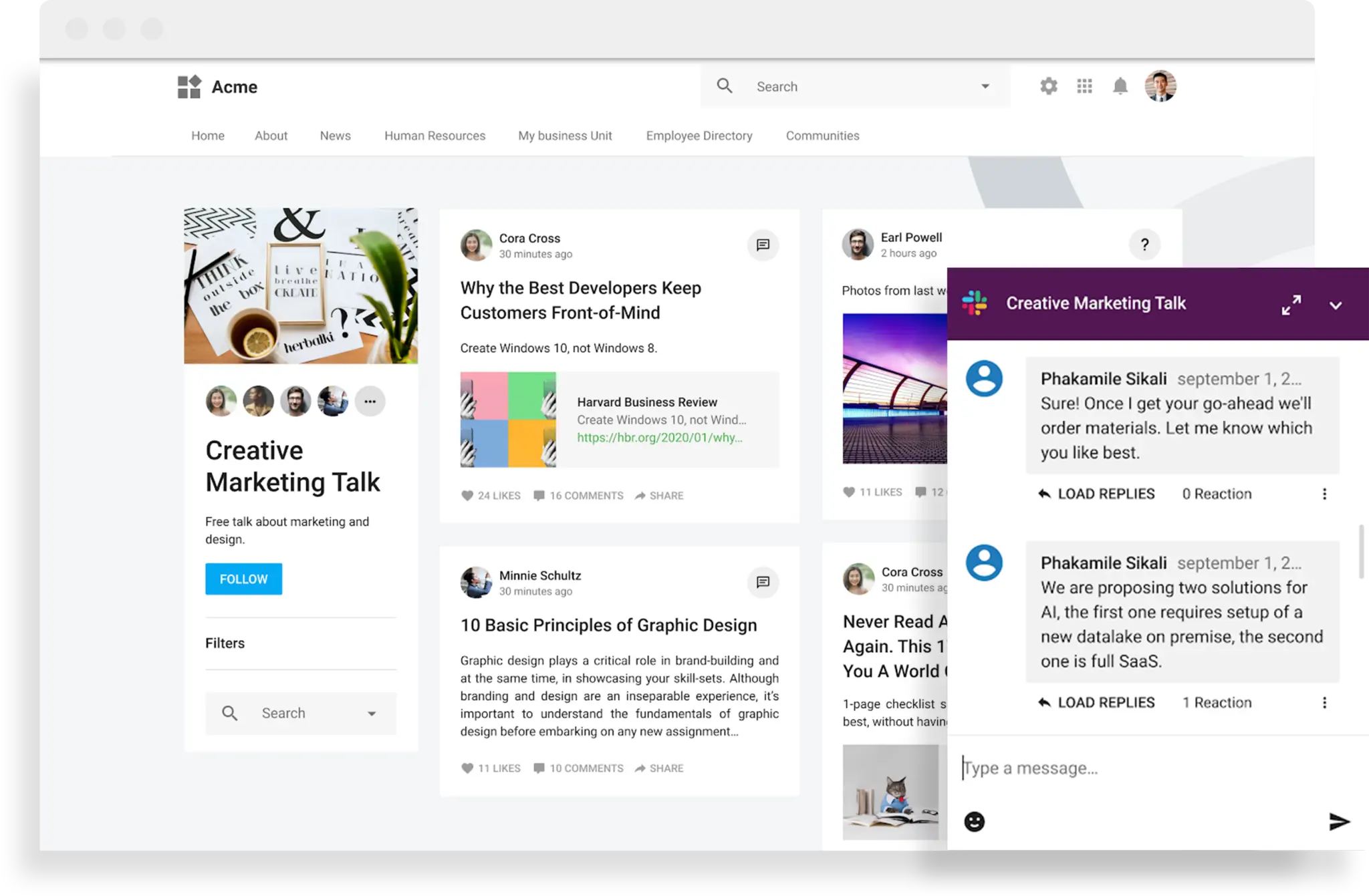Open the top search bar dropdown arrow
1369x896 pixels.
tap(985, 86)
